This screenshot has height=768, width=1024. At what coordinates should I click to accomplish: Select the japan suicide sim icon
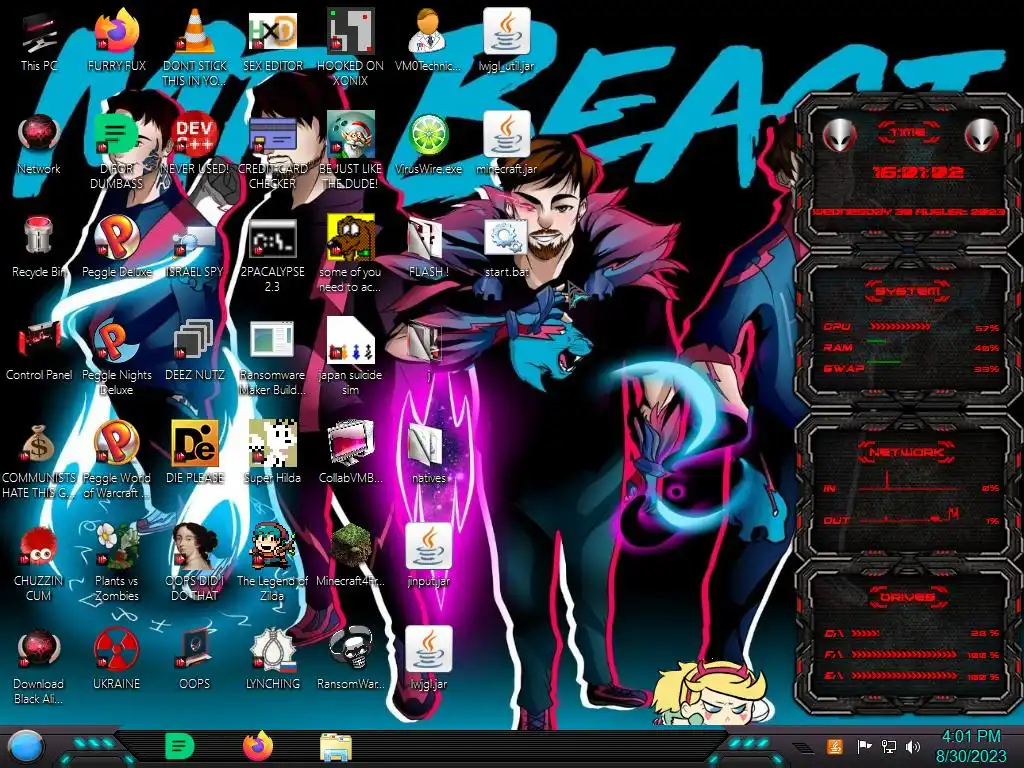pos(351,340)
